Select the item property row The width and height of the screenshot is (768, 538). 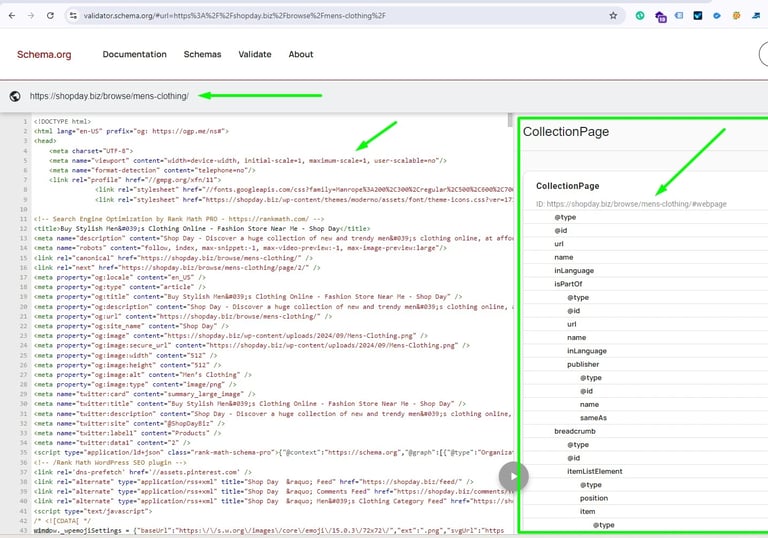646,511
